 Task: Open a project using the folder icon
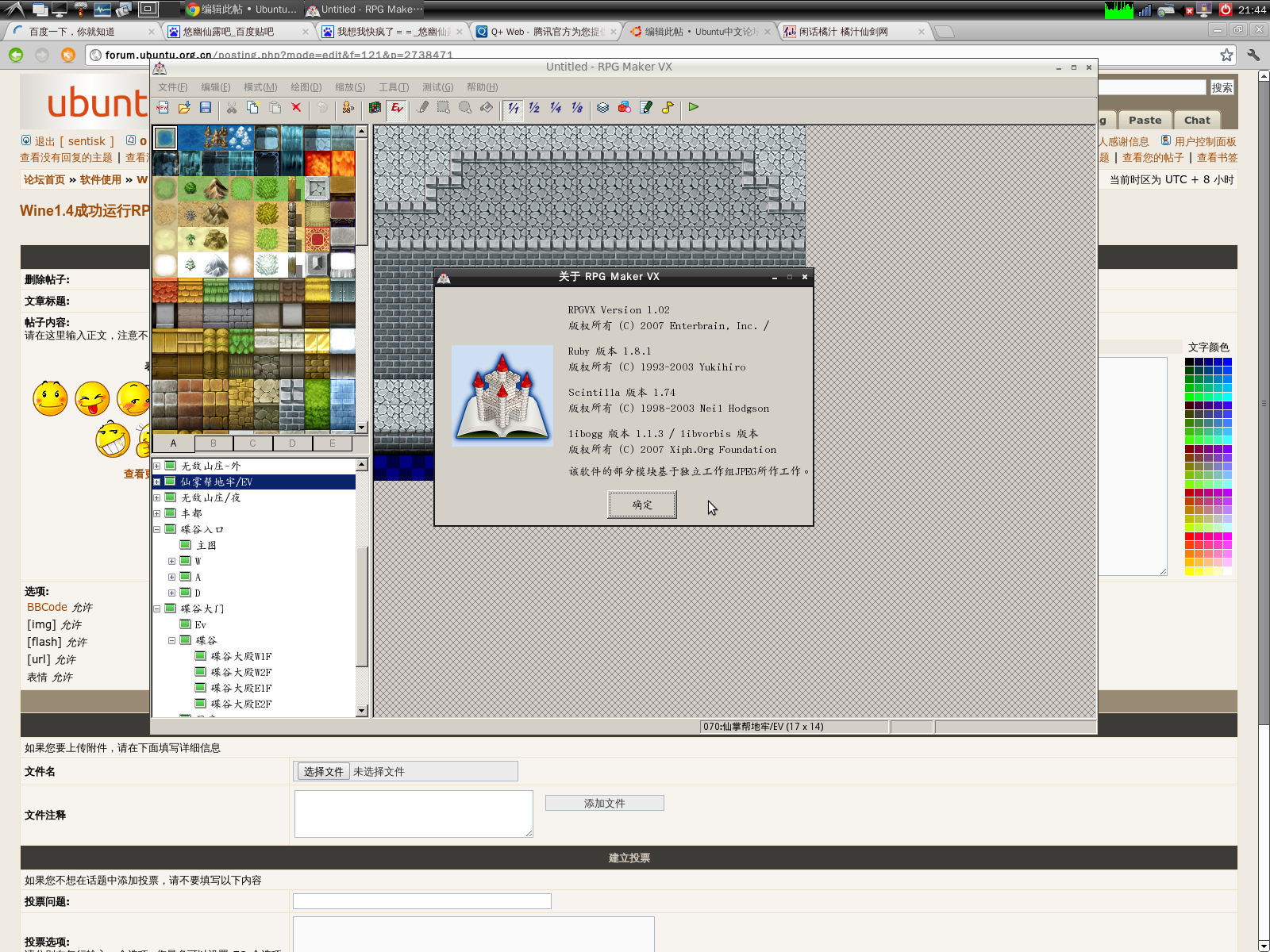pyautogui.click(x=184, y=108)
